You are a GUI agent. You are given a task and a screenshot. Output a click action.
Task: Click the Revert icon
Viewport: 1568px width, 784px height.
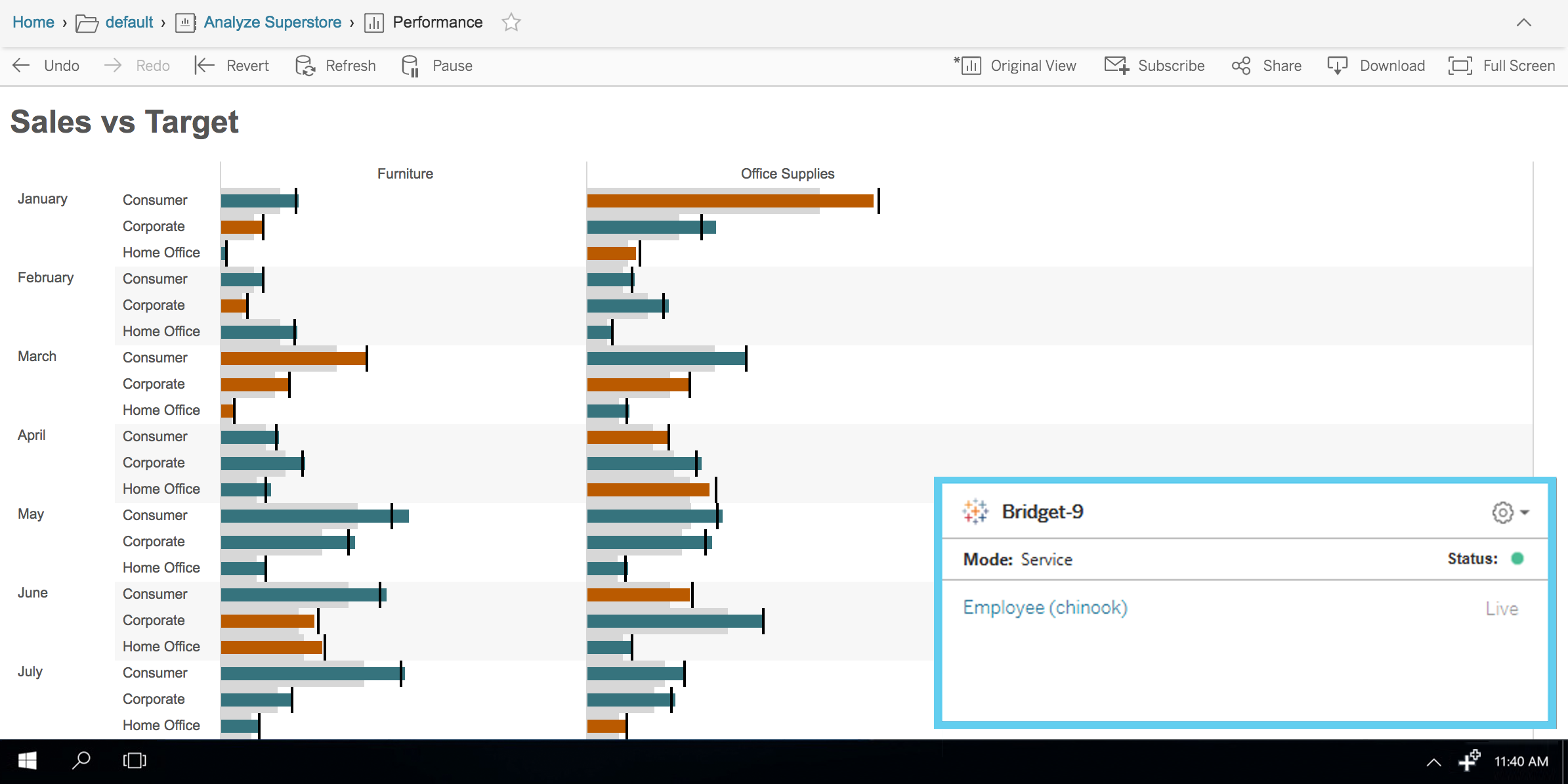coord(204,66)
